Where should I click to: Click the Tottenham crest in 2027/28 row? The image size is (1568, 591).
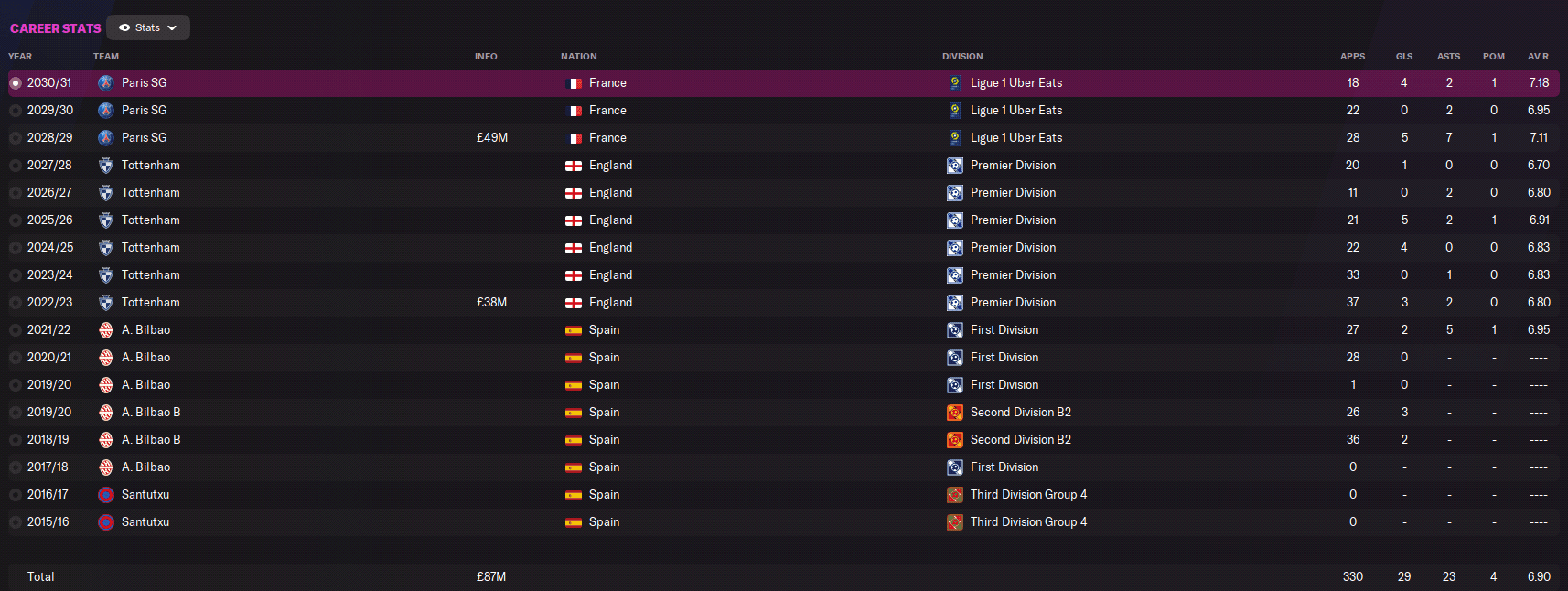click(x=106, y=166)
